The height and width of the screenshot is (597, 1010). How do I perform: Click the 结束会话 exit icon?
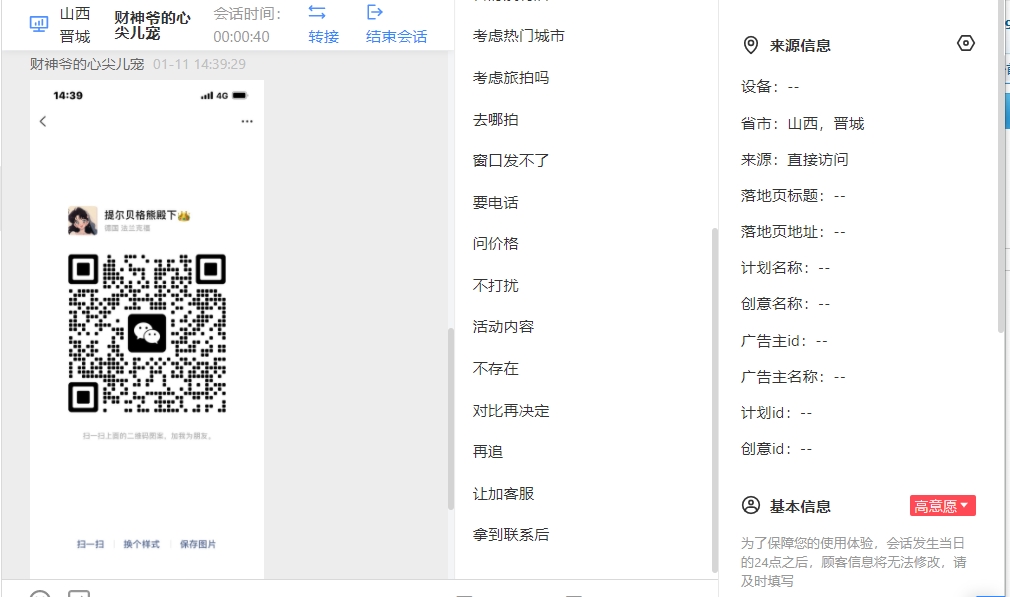point(374,12)
